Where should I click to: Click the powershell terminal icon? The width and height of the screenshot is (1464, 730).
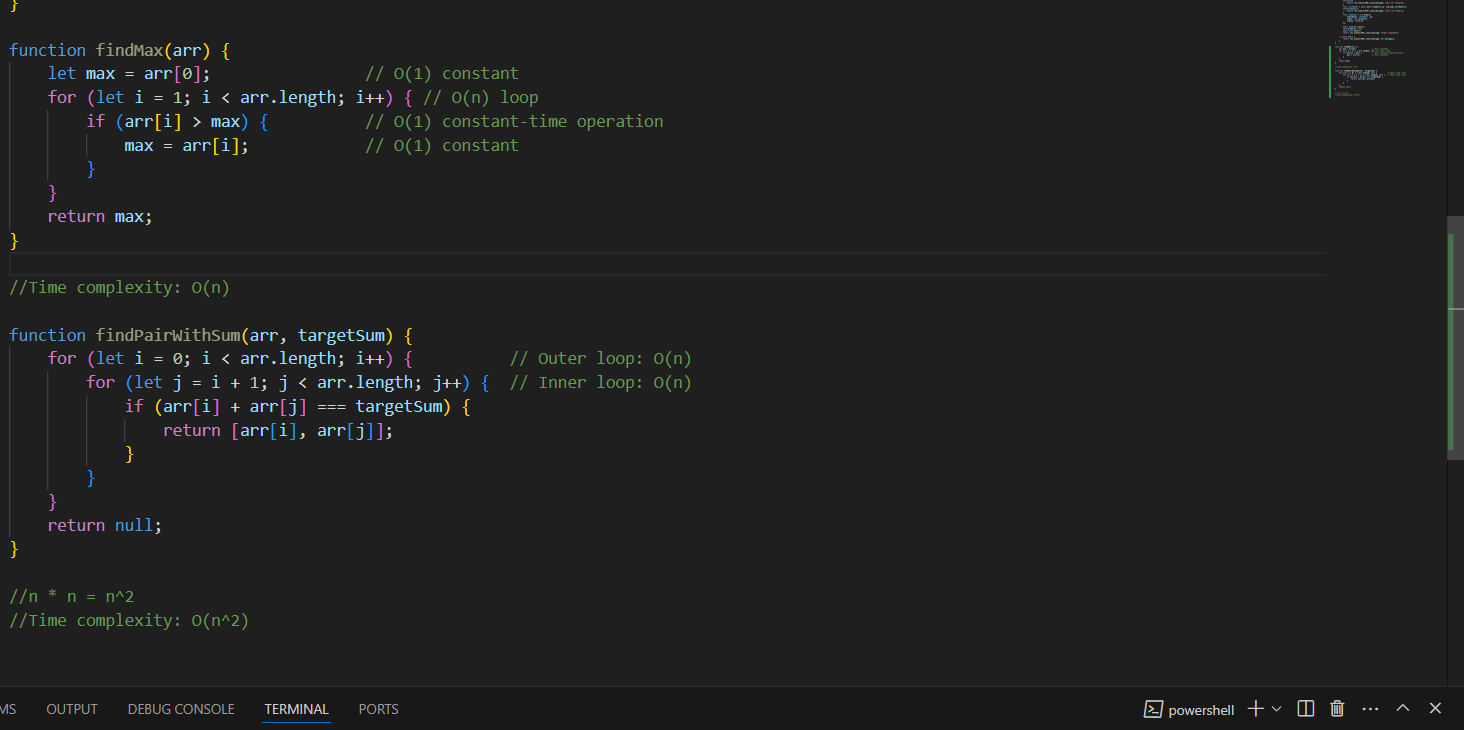pos(1153,709)
